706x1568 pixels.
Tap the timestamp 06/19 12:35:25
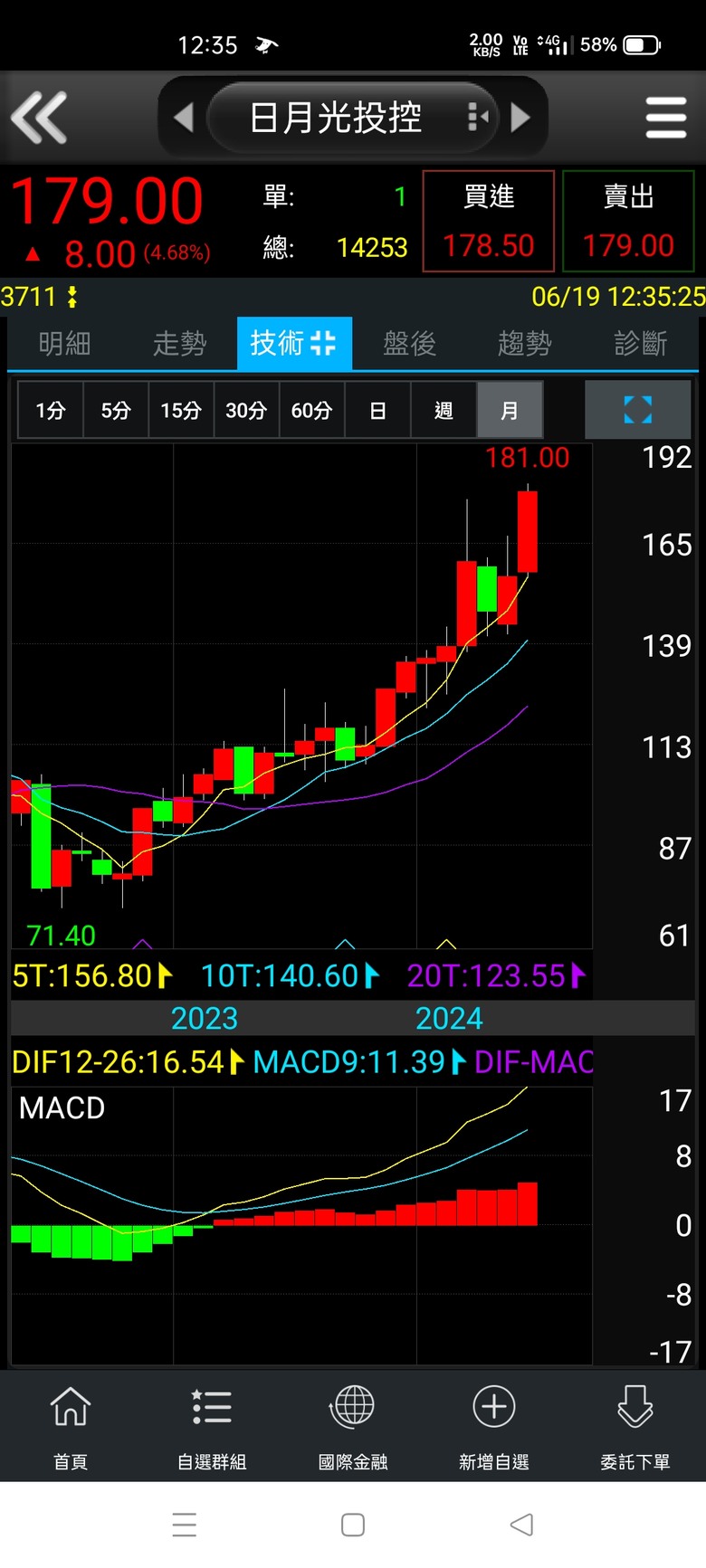coord(618,297)
